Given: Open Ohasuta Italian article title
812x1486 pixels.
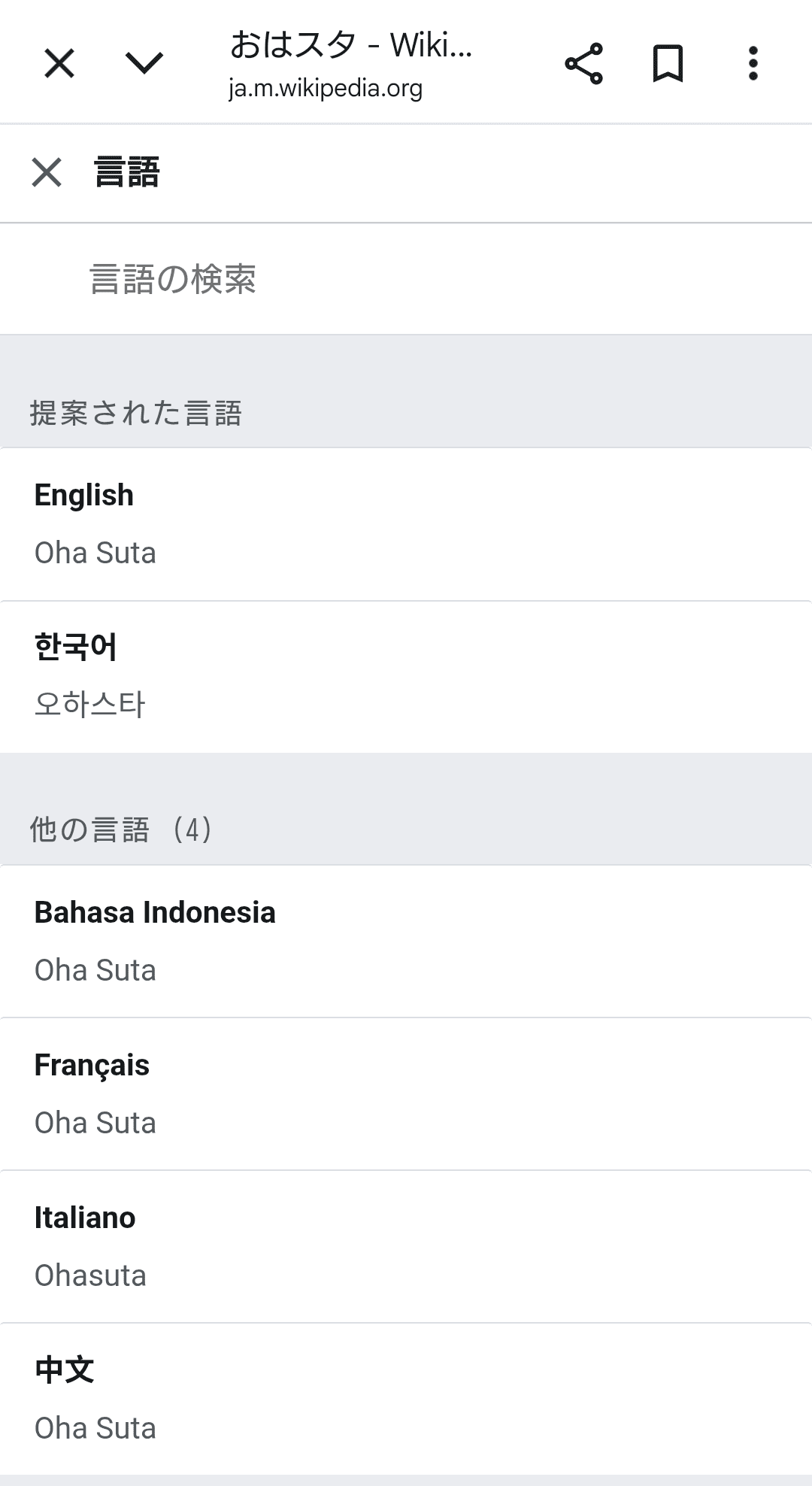Looking at the screenshot, I should coord(90,1275).
